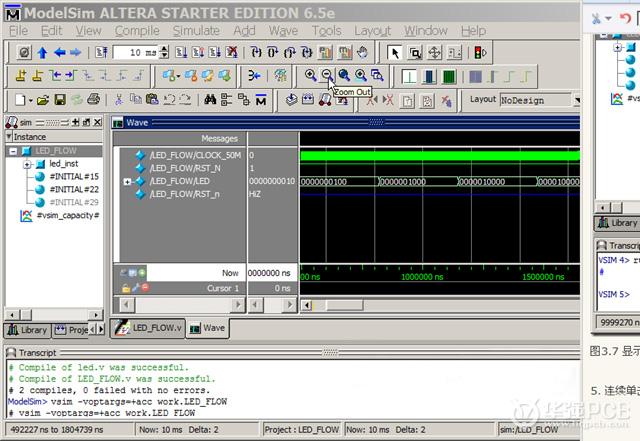This screenshot has width=640, height=441.
Task: Select the #INITIAL#15 process item
Action: point(73,176)
